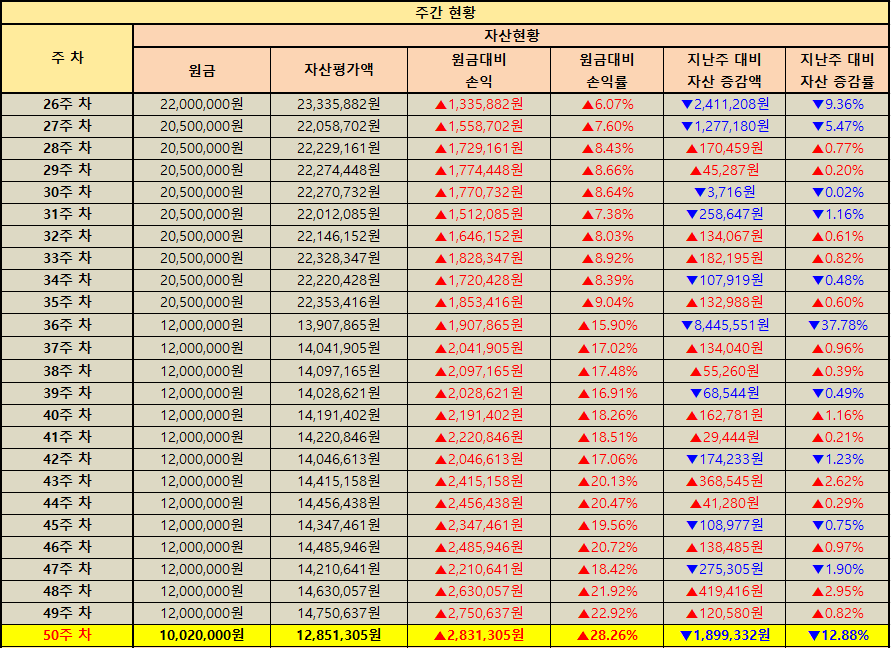Click the ▼37.78% change rate cell

(x=837, y=325)
